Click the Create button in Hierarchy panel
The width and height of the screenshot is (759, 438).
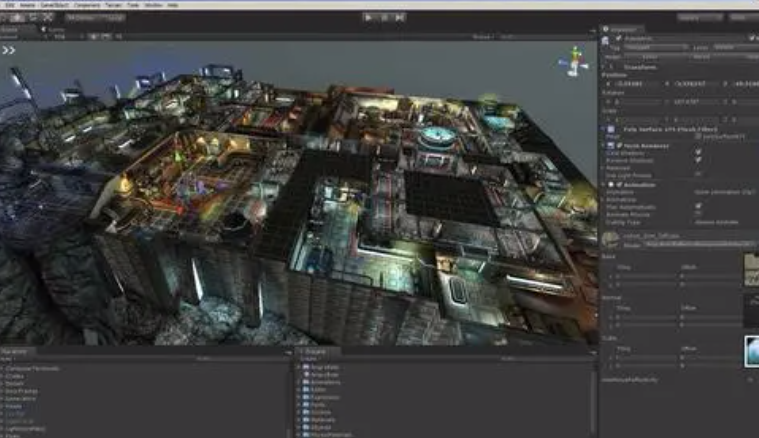pos(7,359)
